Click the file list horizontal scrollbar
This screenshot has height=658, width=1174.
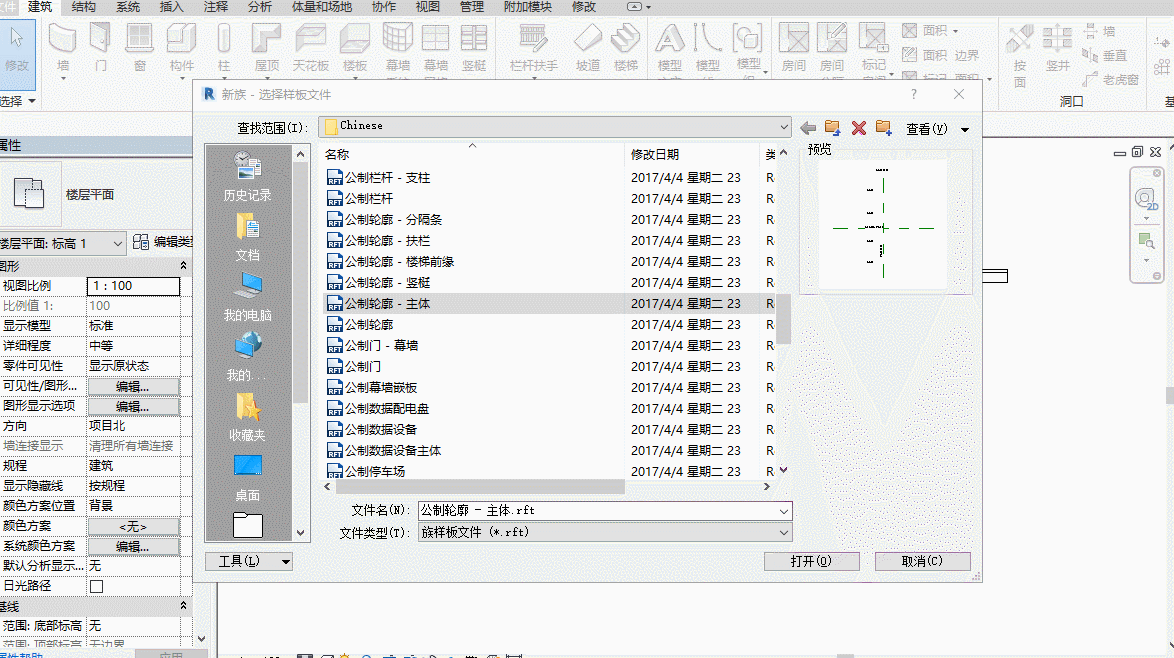[481, 487]
